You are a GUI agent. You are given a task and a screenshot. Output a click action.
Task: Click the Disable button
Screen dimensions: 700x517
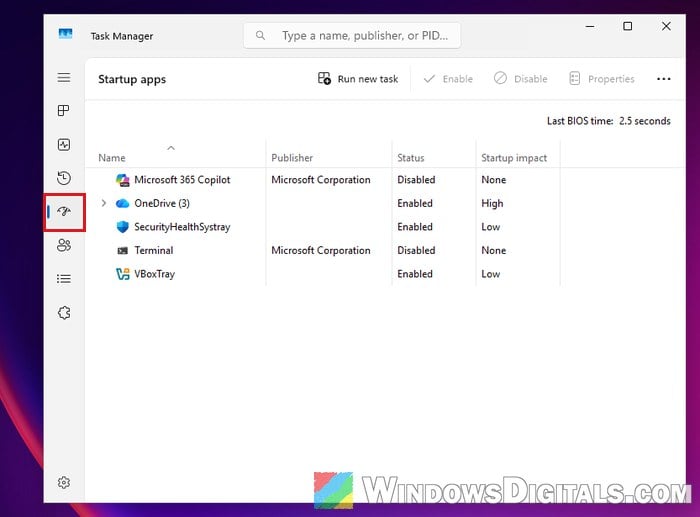521,79
